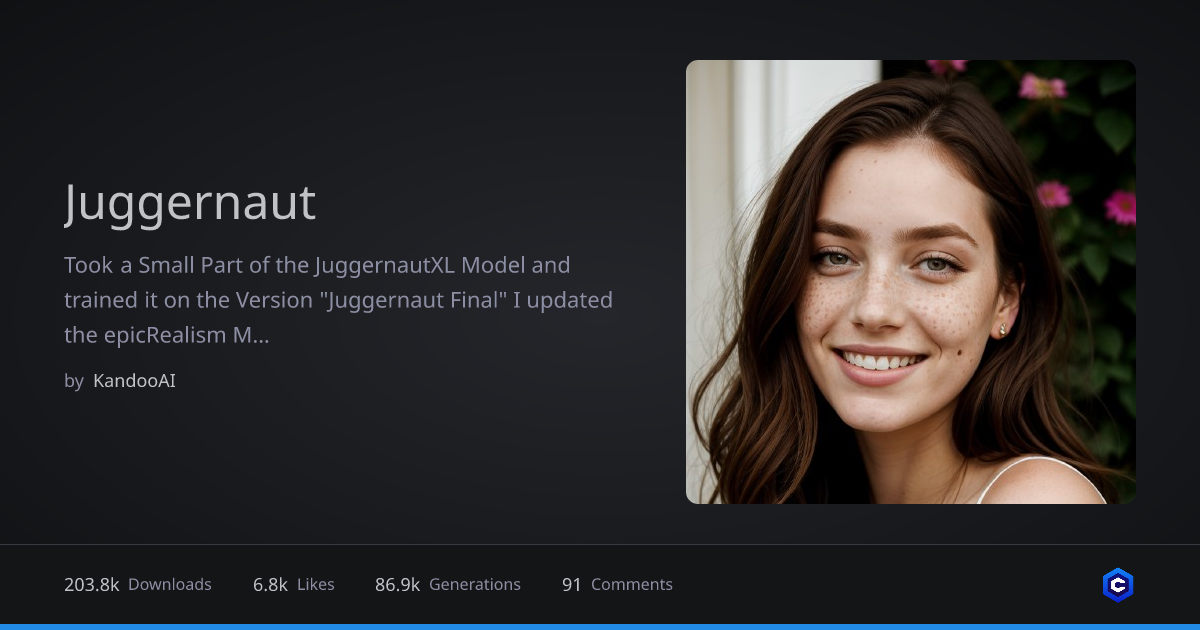
Task: Click the divider line above the stats
Action: pos(600,544)
